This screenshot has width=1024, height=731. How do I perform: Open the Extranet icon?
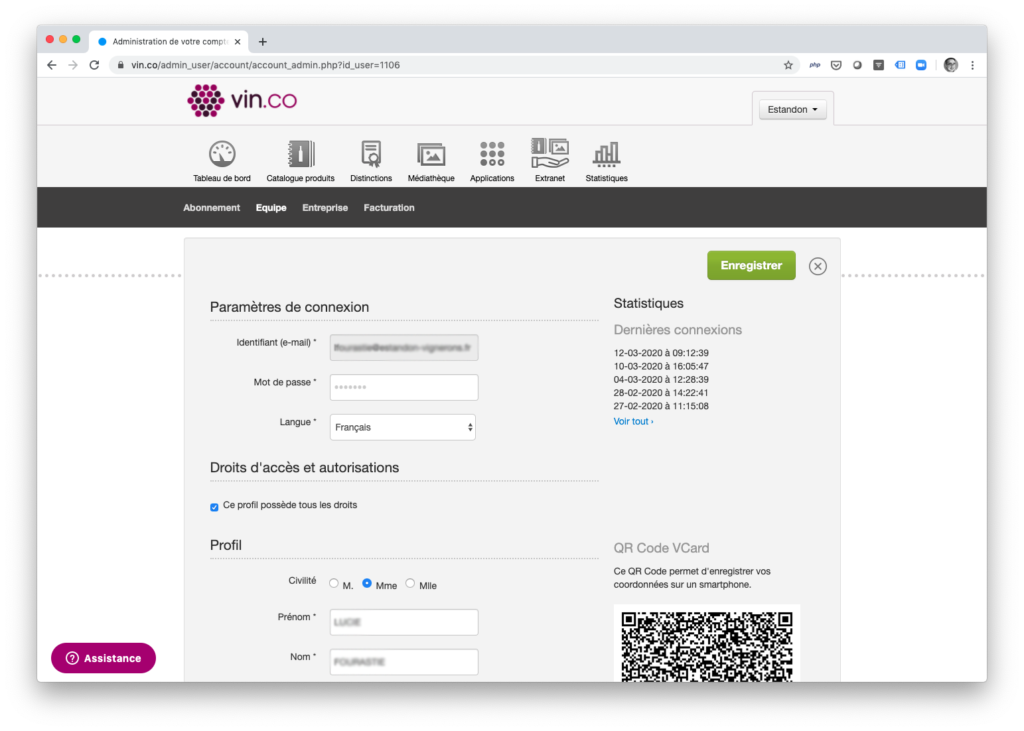point(549,154)
